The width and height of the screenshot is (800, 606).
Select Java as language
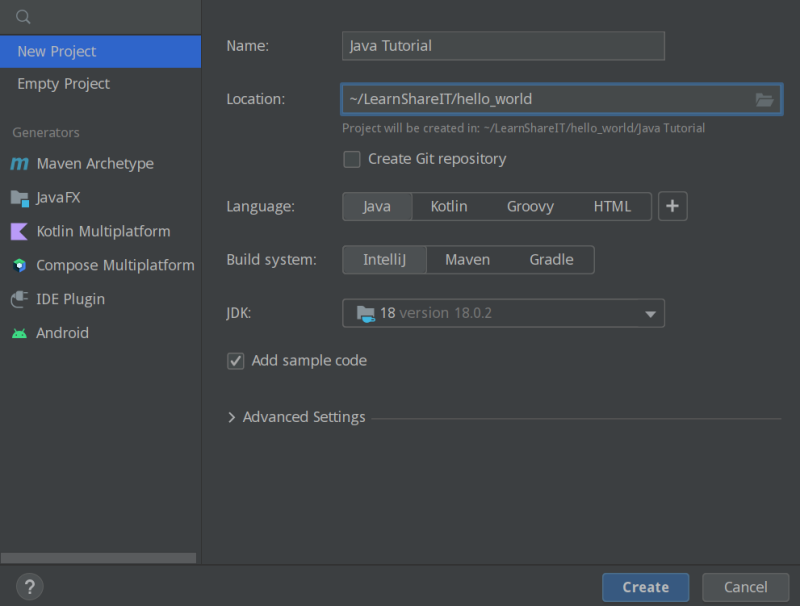pyautogui.click(x=377, y=207)
